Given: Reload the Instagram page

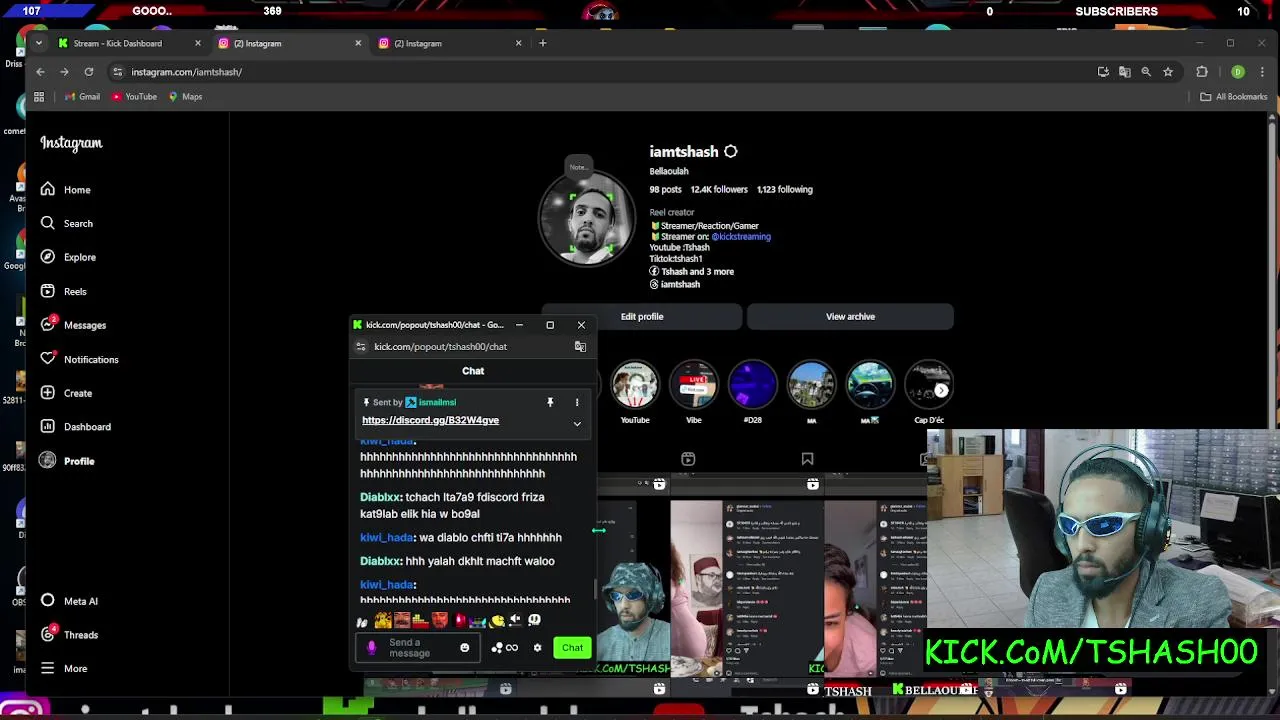Looking at the screenshot, I should [x=89, y=72].
